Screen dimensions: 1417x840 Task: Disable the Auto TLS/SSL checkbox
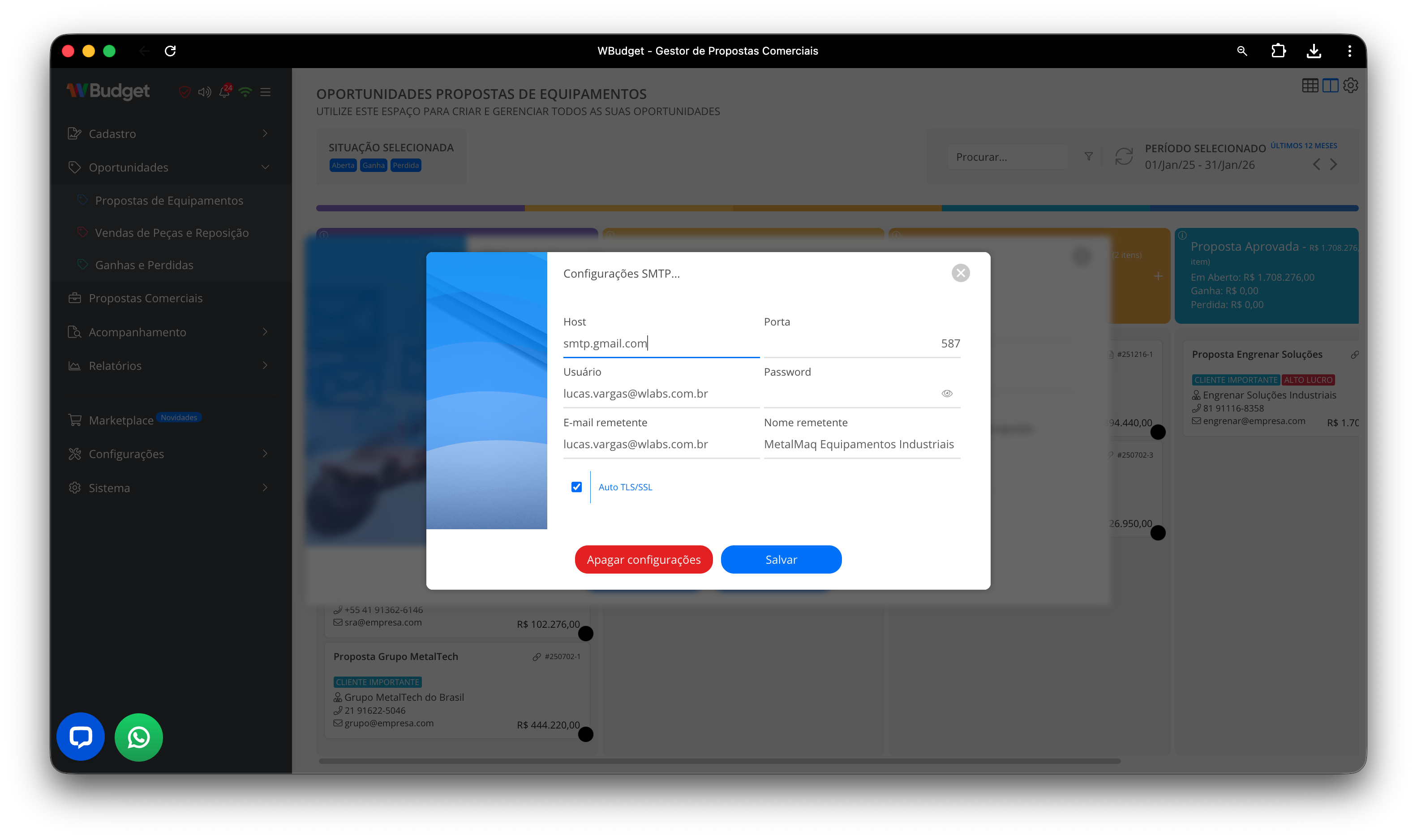pos(576,487)
